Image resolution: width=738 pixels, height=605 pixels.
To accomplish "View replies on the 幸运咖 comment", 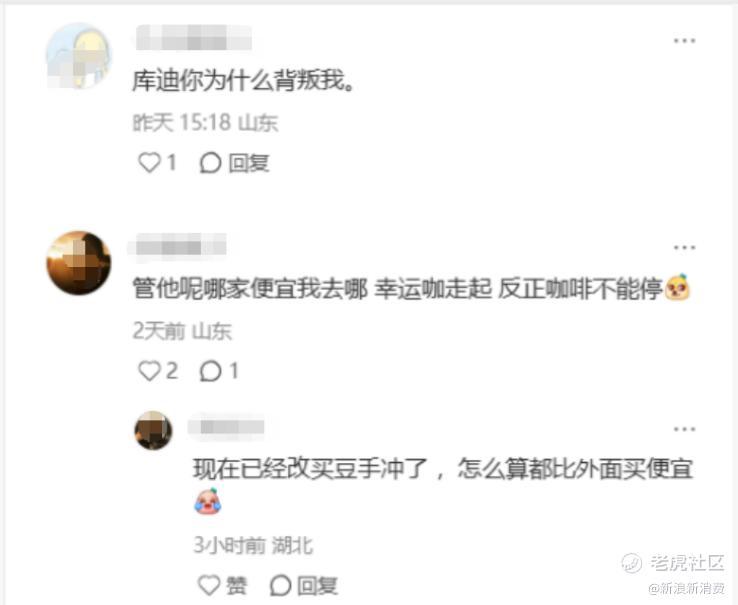I will pos(219,371).
